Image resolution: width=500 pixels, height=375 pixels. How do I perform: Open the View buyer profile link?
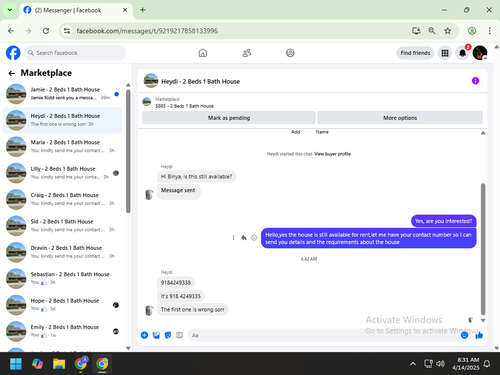click(x=332, y=154)
